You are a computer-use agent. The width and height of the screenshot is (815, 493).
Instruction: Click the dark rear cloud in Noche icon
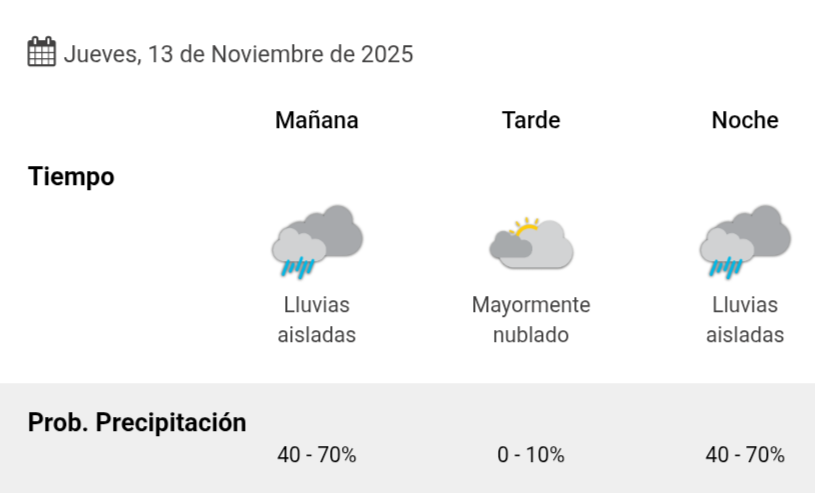[765, 229]
